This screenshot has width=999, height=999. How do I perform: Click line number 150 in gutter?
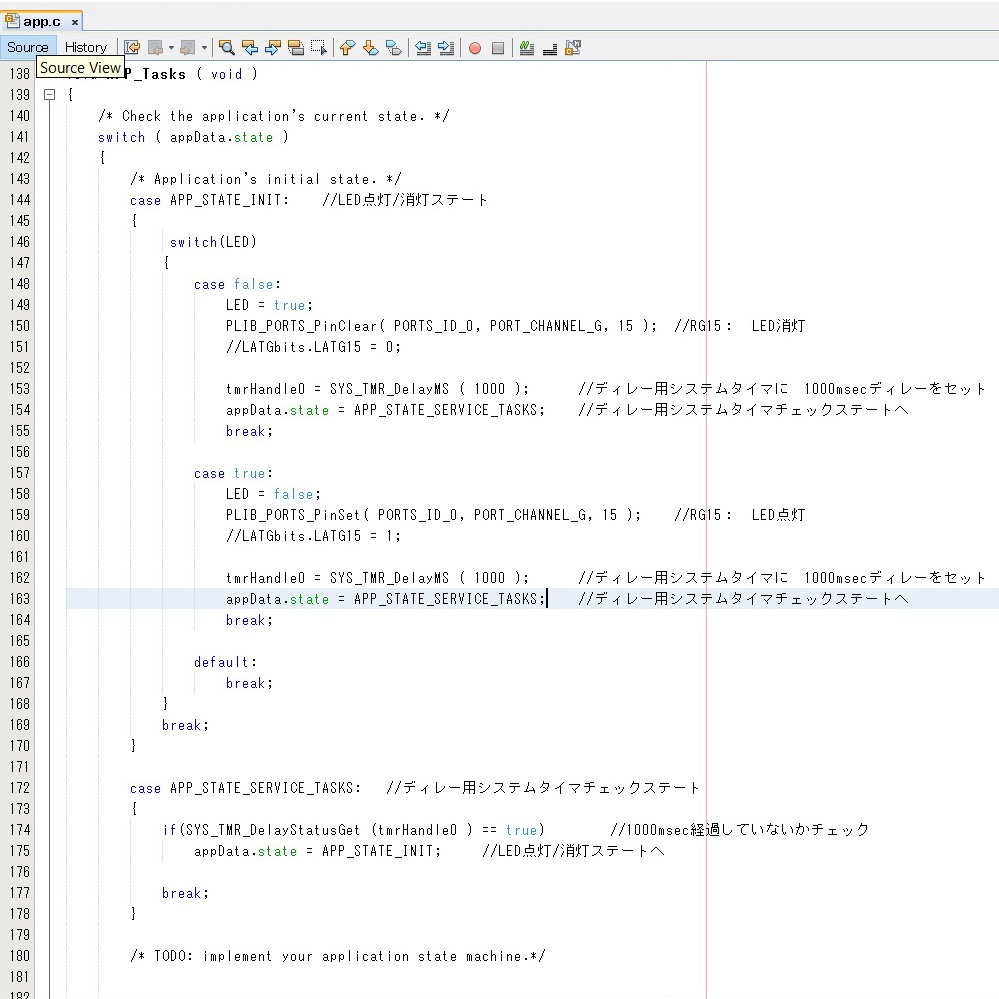[x=20, y=326]
